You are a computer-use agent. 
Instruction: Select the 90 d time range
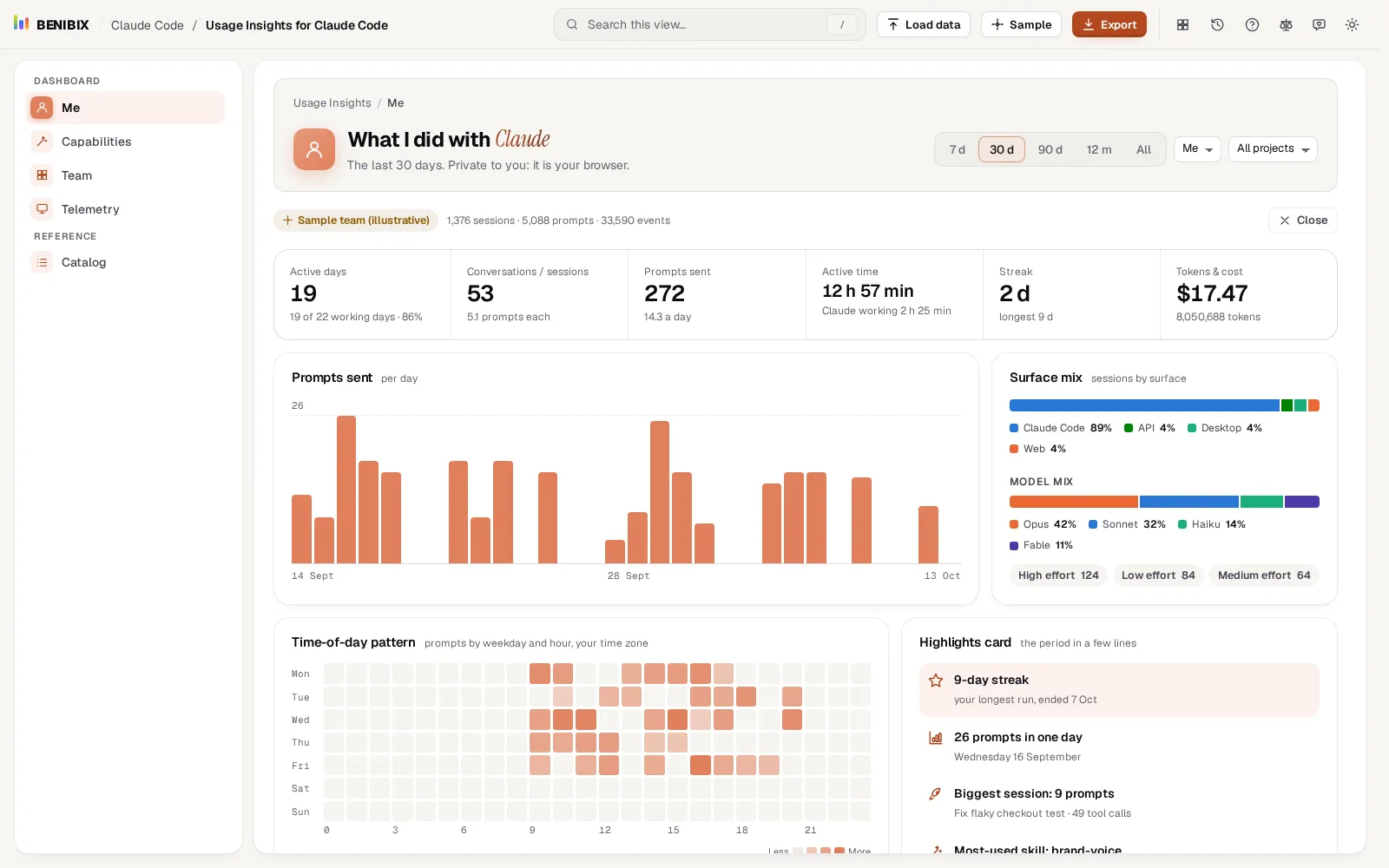tap(1050, 149)
